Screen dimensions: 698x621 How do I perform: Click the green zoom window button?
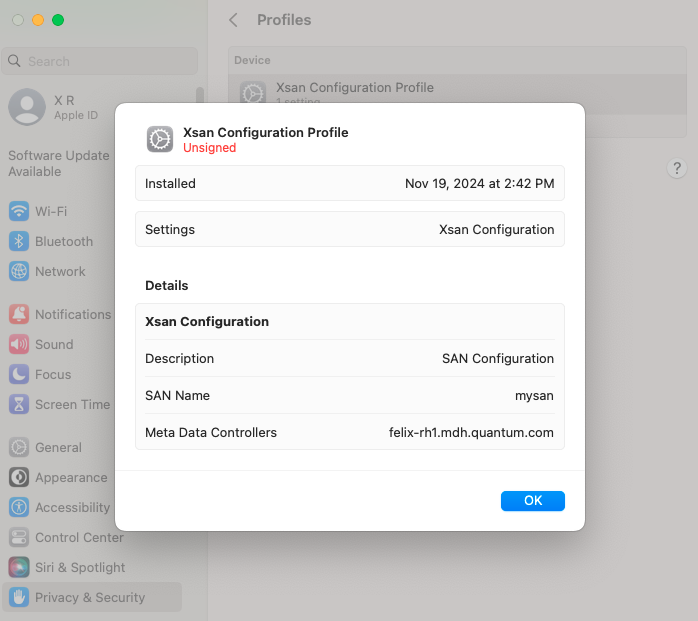pos(58,20)
